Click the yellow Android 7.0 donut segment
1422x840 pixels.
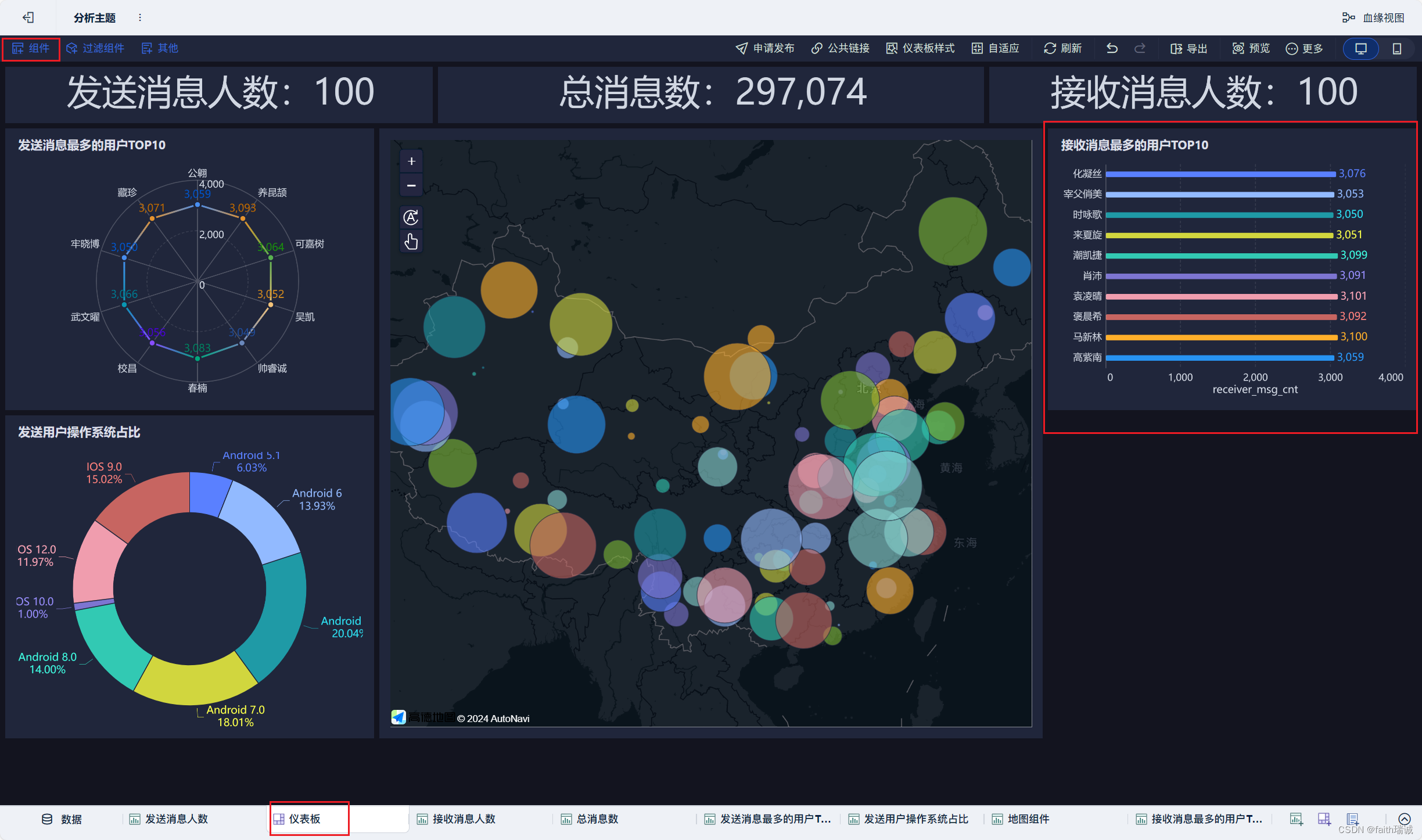click(x=195, y=683)
